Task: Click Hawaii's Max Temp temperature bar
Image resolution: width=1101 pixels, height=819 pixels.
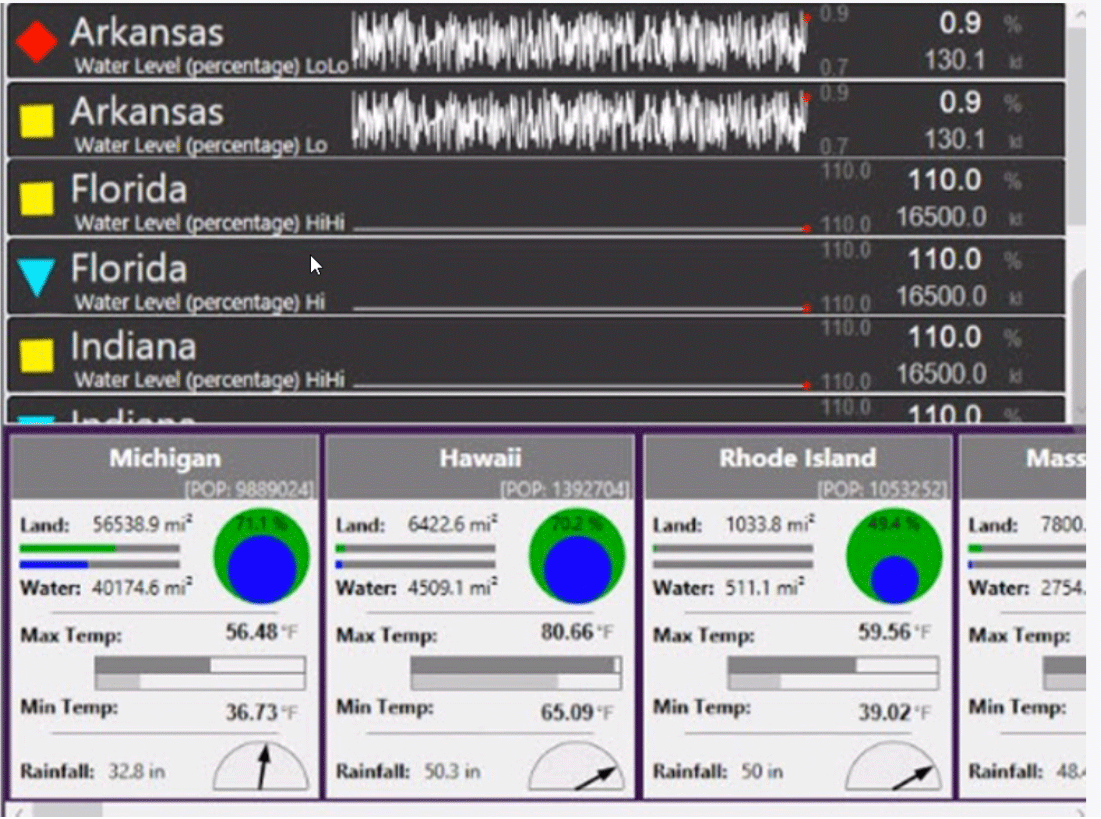Action: click(x=516, y=664)
